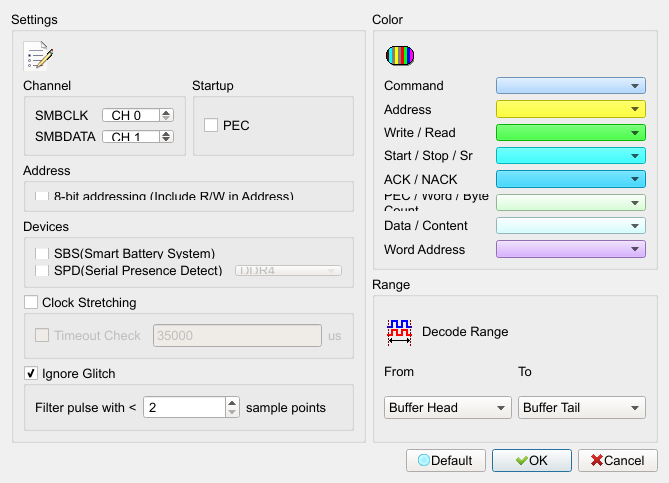Confirm settings with the OK button
This screenshot has width=669, height=483.
(x=532, y=460)
